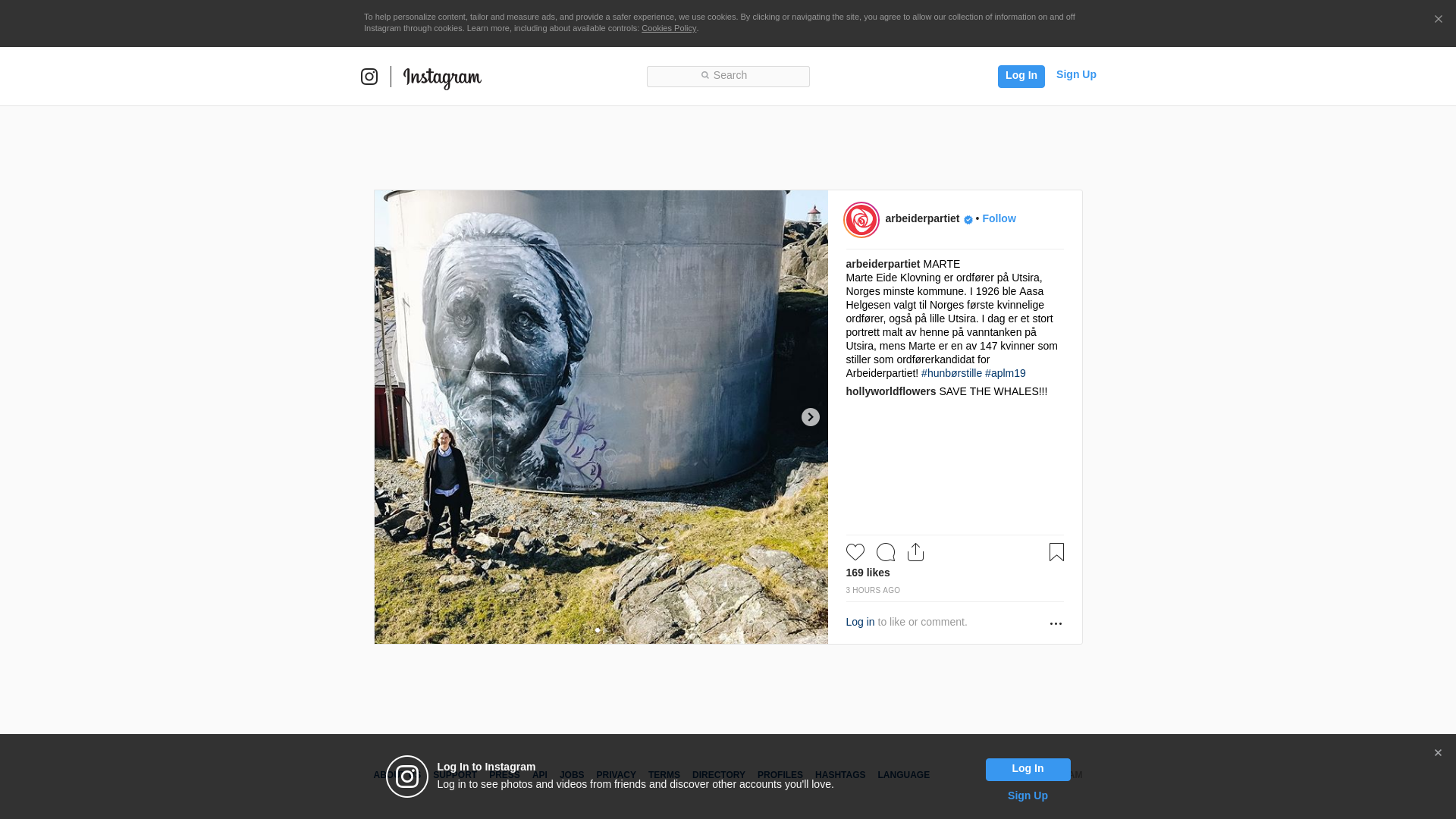Open the post more options menu
Image resolution: width=1456 pixels, height=819 pixels.
[x=1056, y=623]
